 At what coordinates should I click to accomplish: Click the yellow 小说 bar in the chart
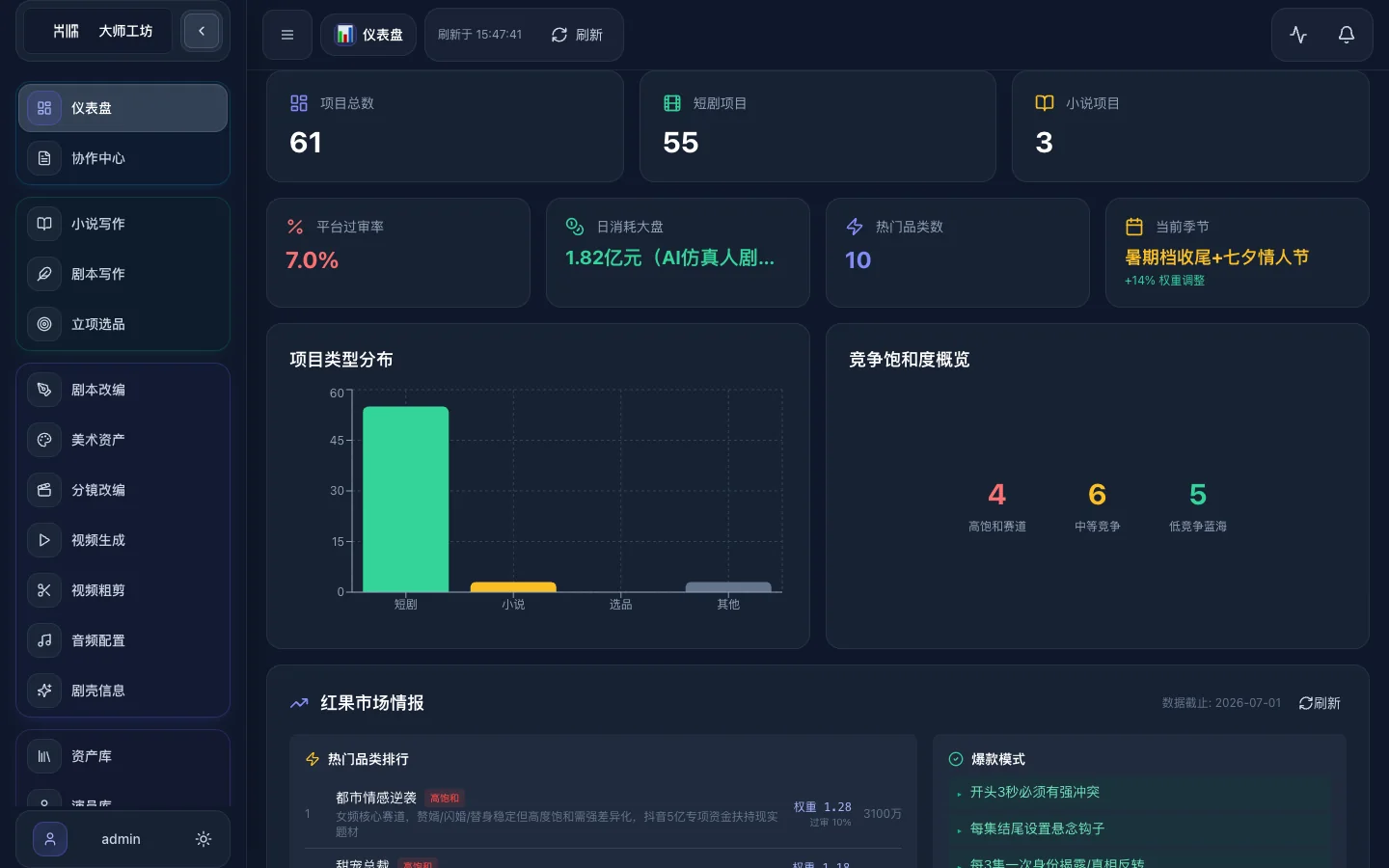click(513, 586)
